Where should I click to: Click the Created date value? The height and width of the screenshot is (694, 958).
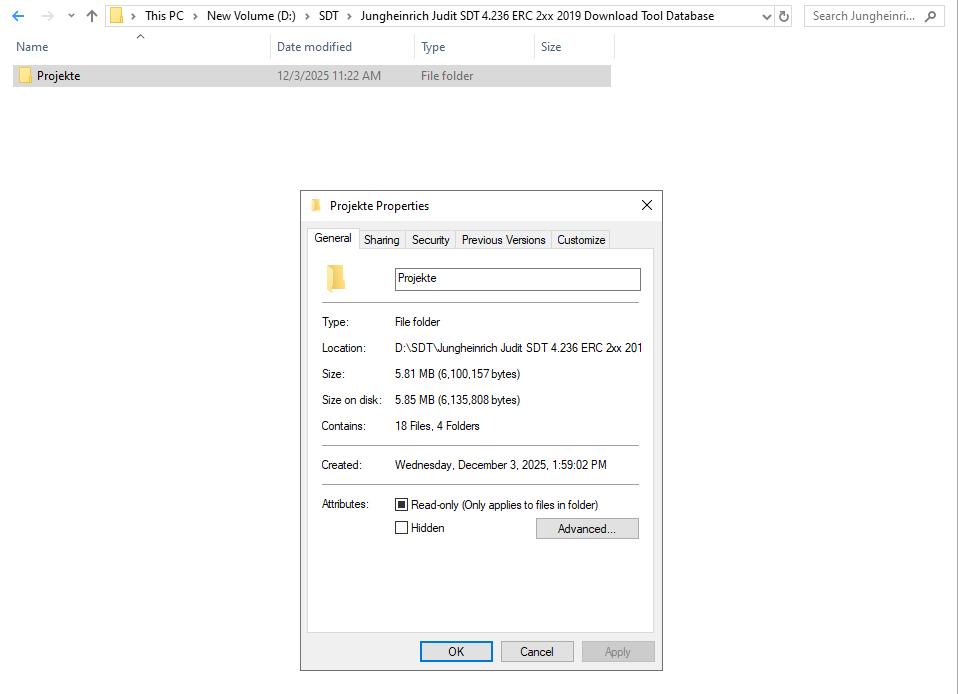[x=501, y=465]
